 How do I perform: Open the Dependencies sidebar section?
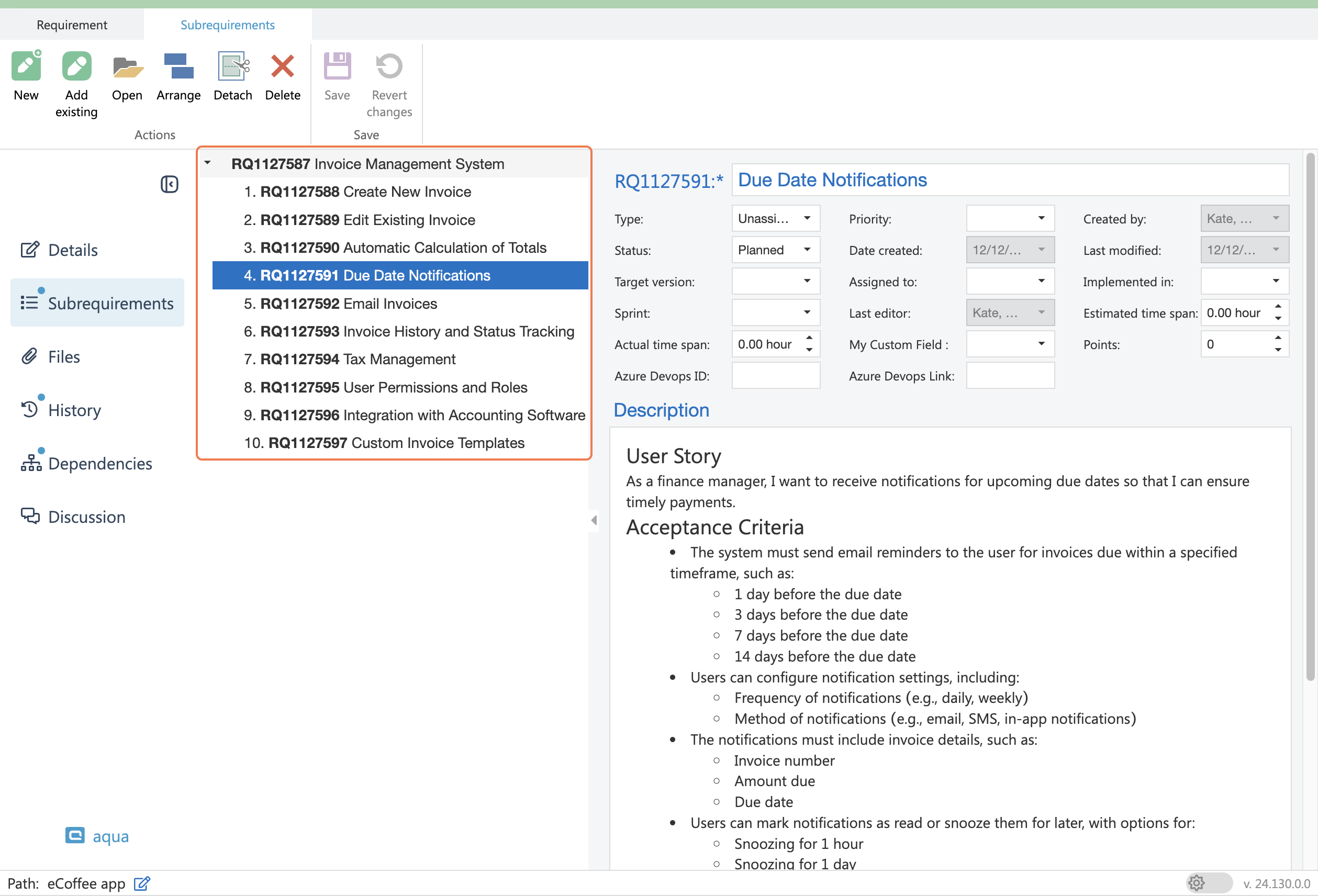tap(100, 463)
